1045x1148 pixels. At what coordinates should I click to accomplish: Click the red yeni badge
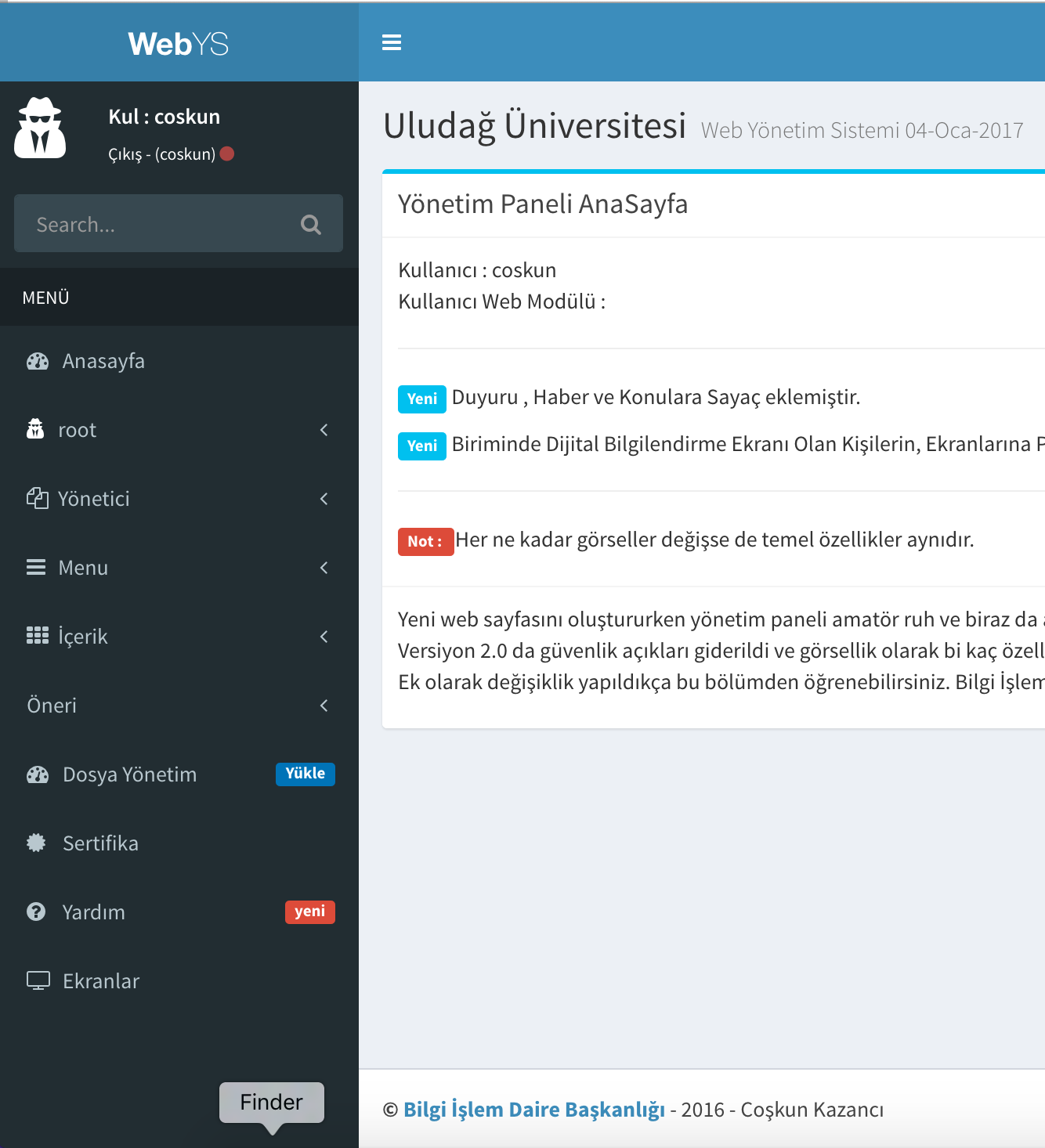tap(310, 912)
